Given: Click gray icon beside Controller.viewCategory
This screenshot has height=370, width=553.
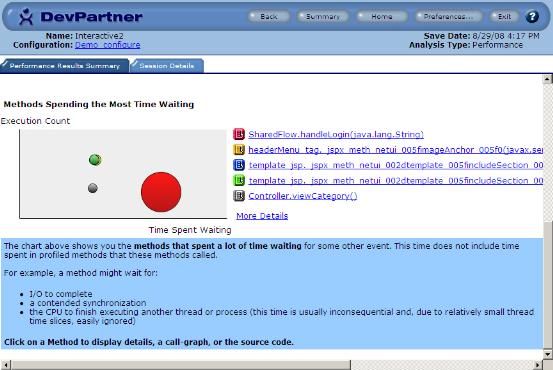Looking at the screenshot, I should tap(239, 196).
